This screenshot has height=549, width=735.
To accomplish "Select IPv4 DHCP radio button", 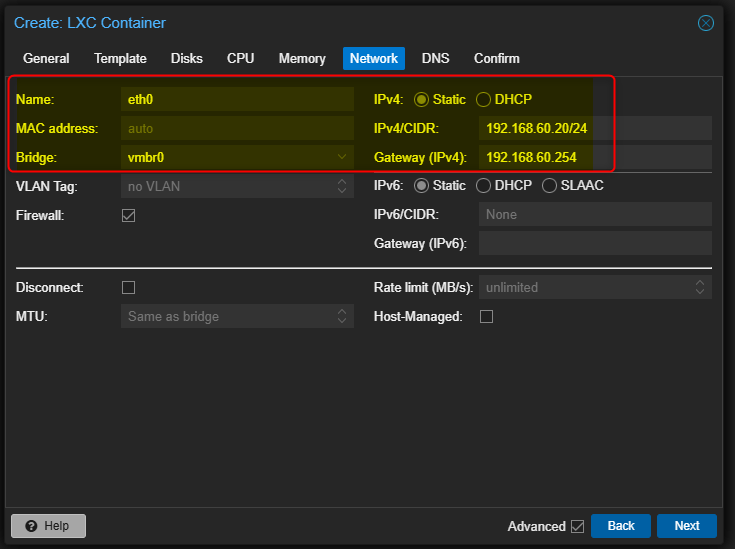I will [483, 99].
